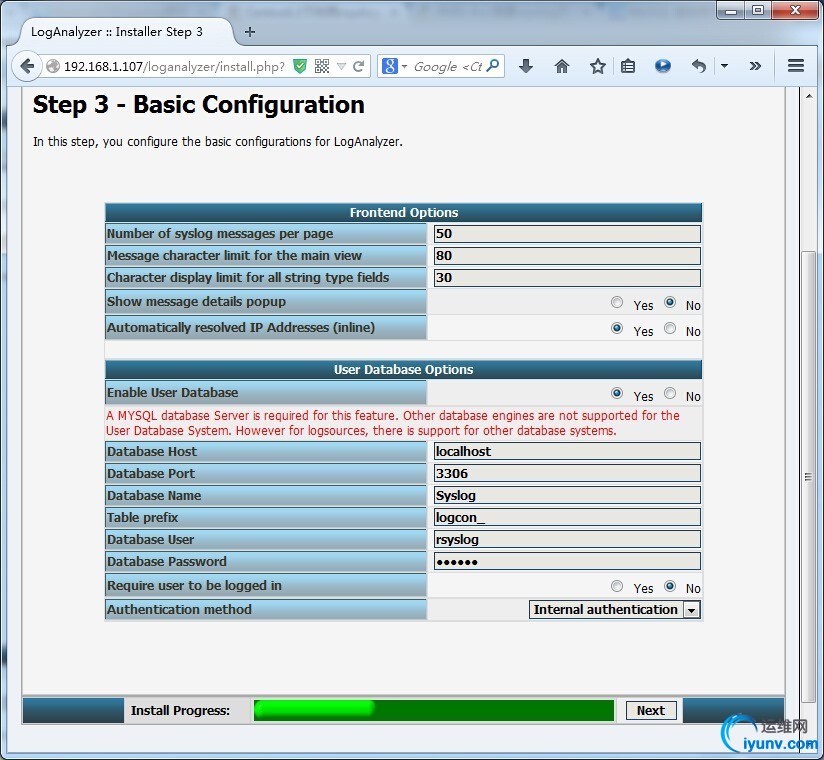Image resolution: width=824 pixels, height=760 pixels.
Task: Focus the syslog messages per page field
Action: pos(567,234)
